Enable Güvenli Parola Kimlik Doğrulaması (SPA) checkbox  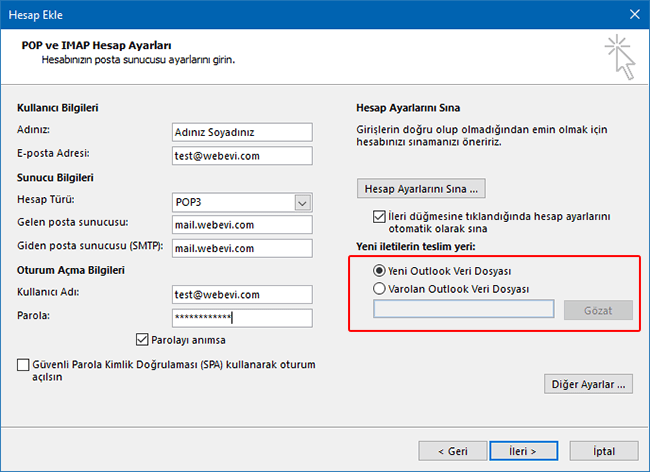[x=23, y=367]
